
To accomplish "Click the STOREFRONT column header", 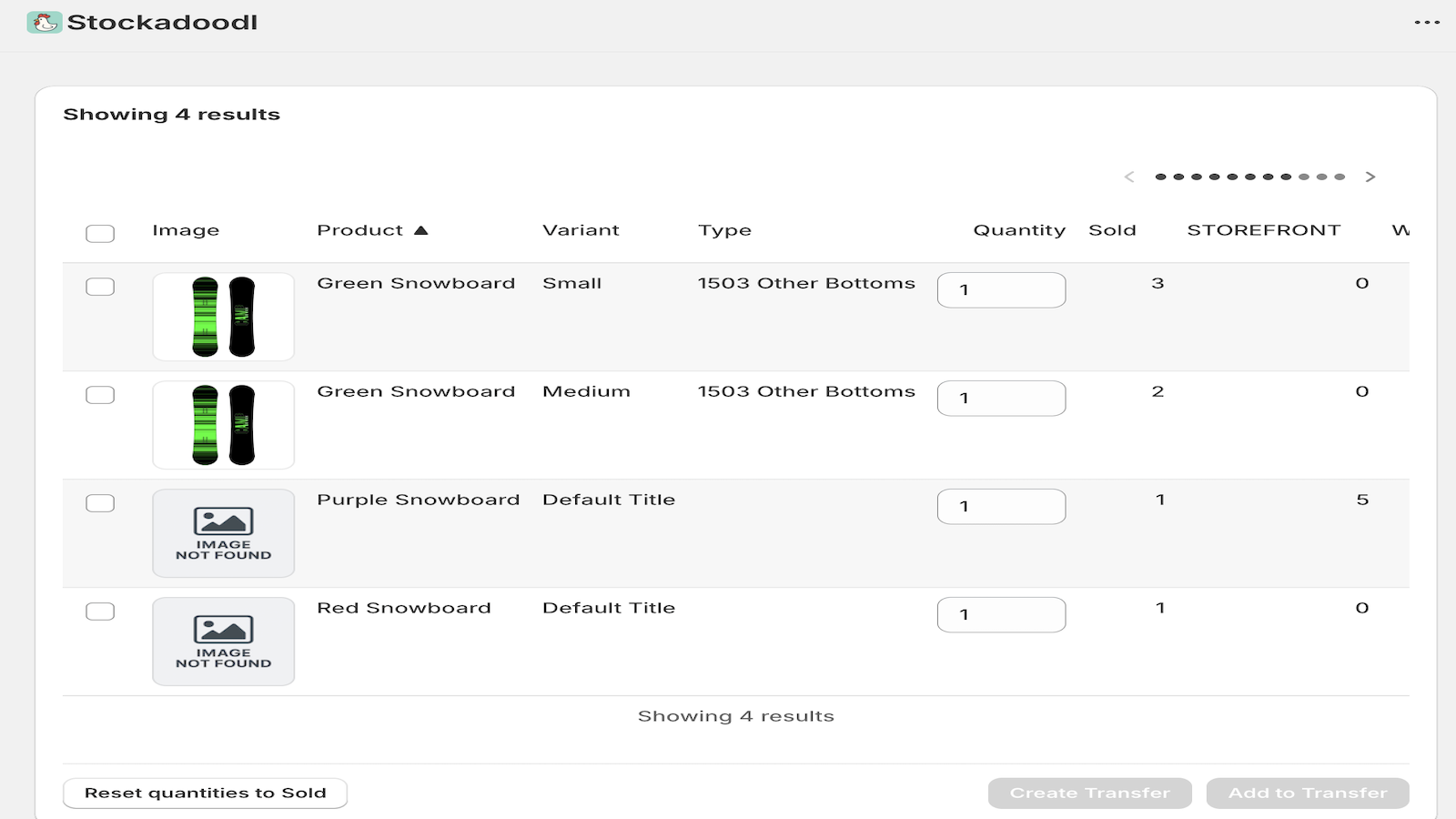I will [x=1264, y=229].
